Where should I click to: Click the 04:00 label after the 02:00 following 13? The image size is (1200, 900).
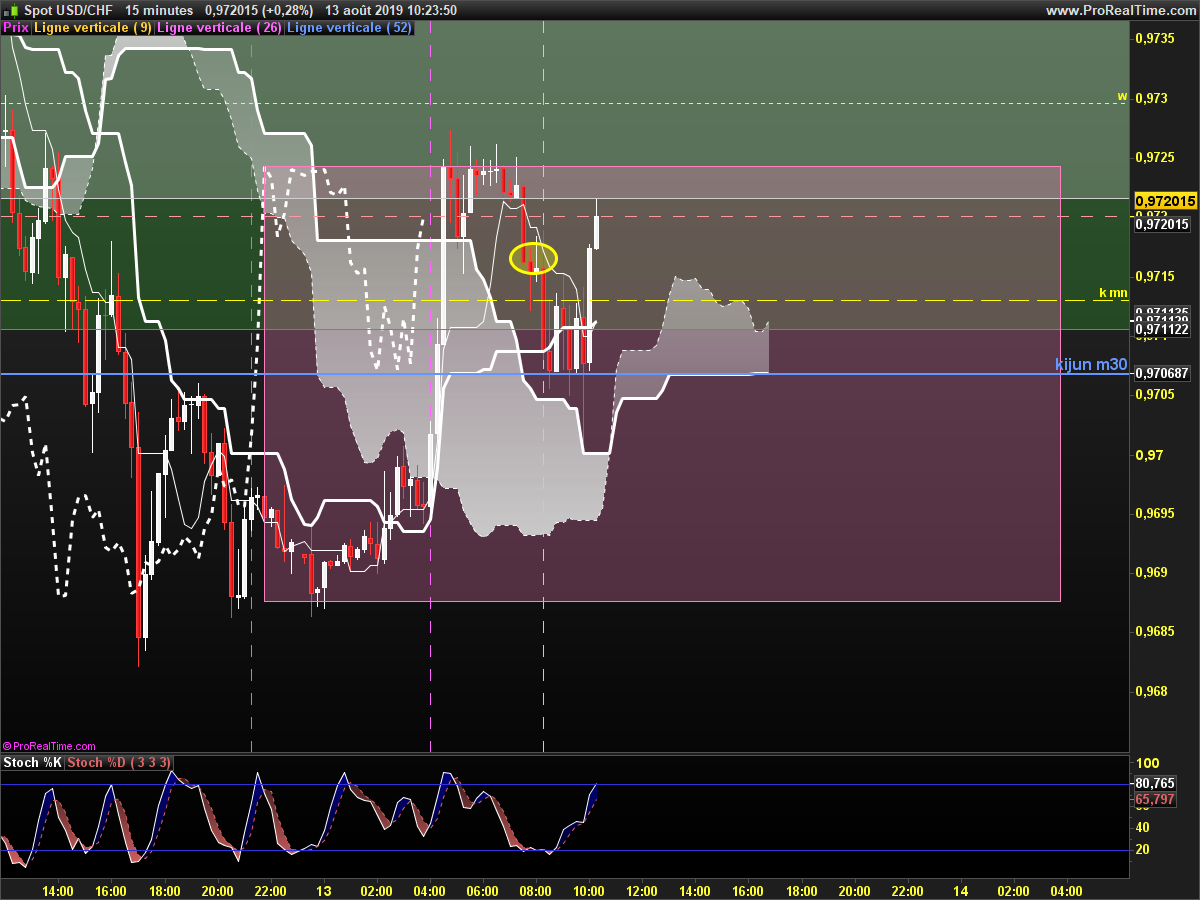pos(429,891)
